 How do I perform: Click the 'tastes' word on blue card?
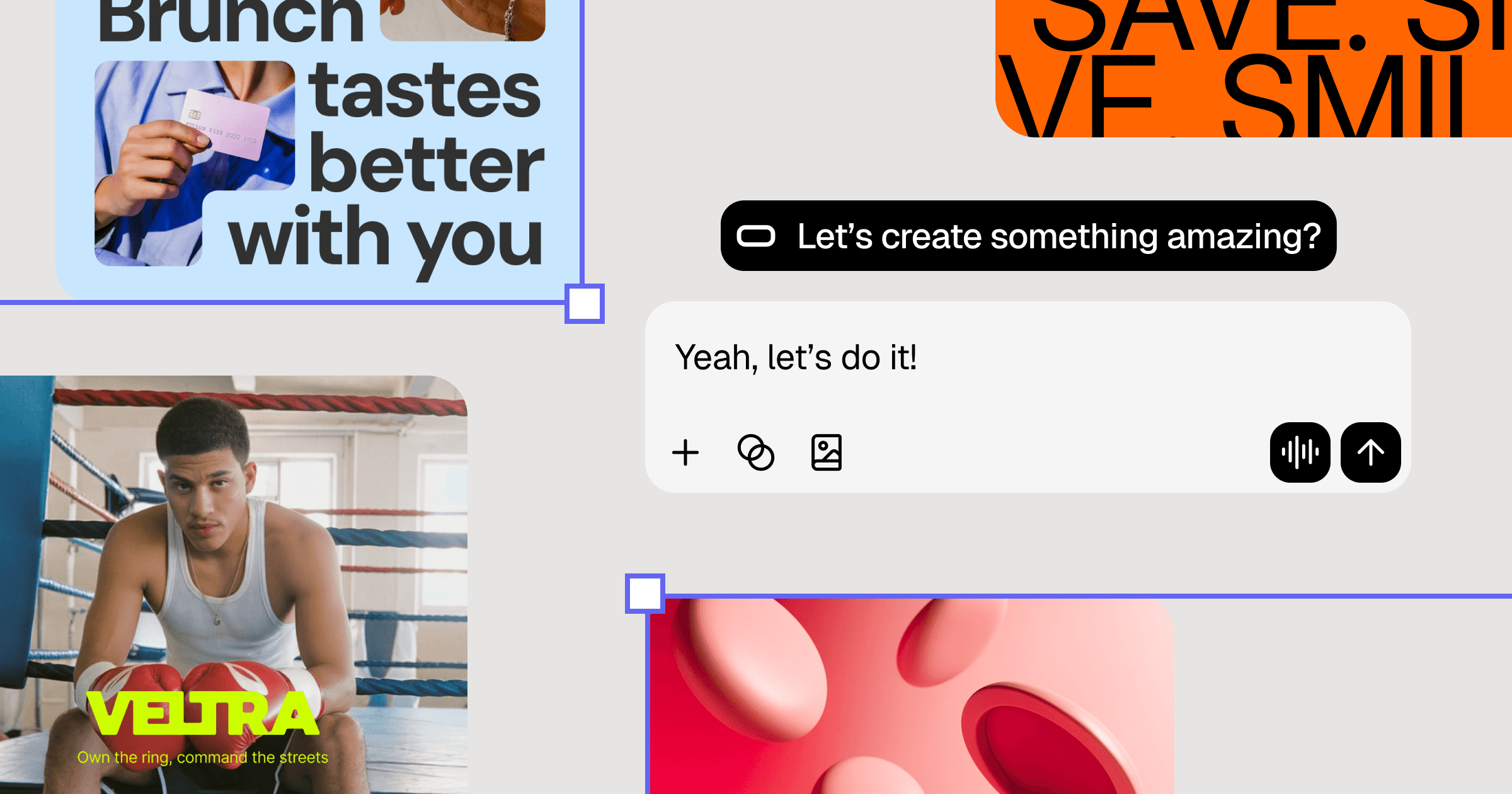click(425, 90)
